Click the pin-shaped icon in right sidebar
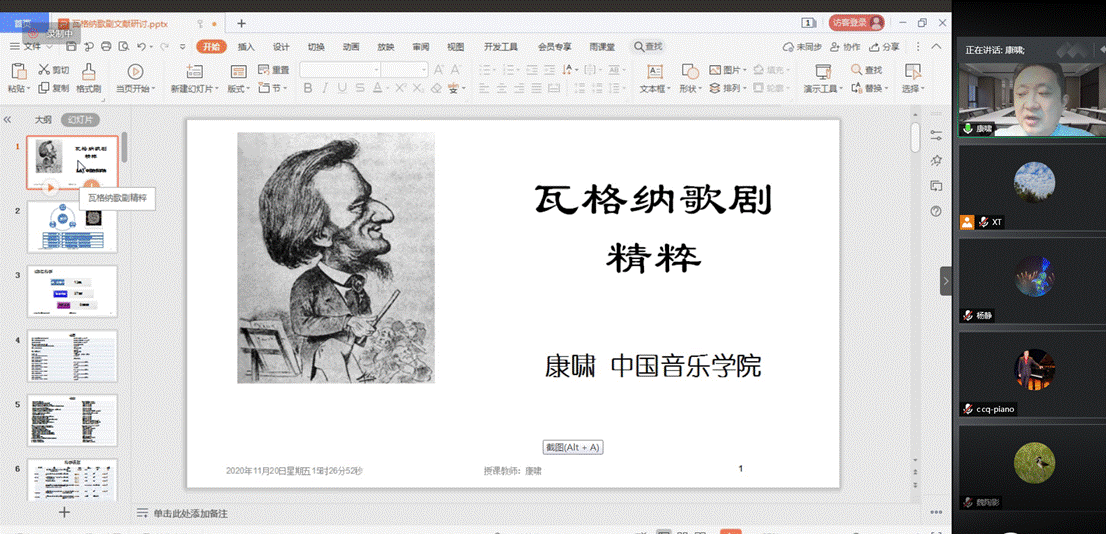Image resolution: width=1106 pixels, height=534 pixels. point(936,160)
